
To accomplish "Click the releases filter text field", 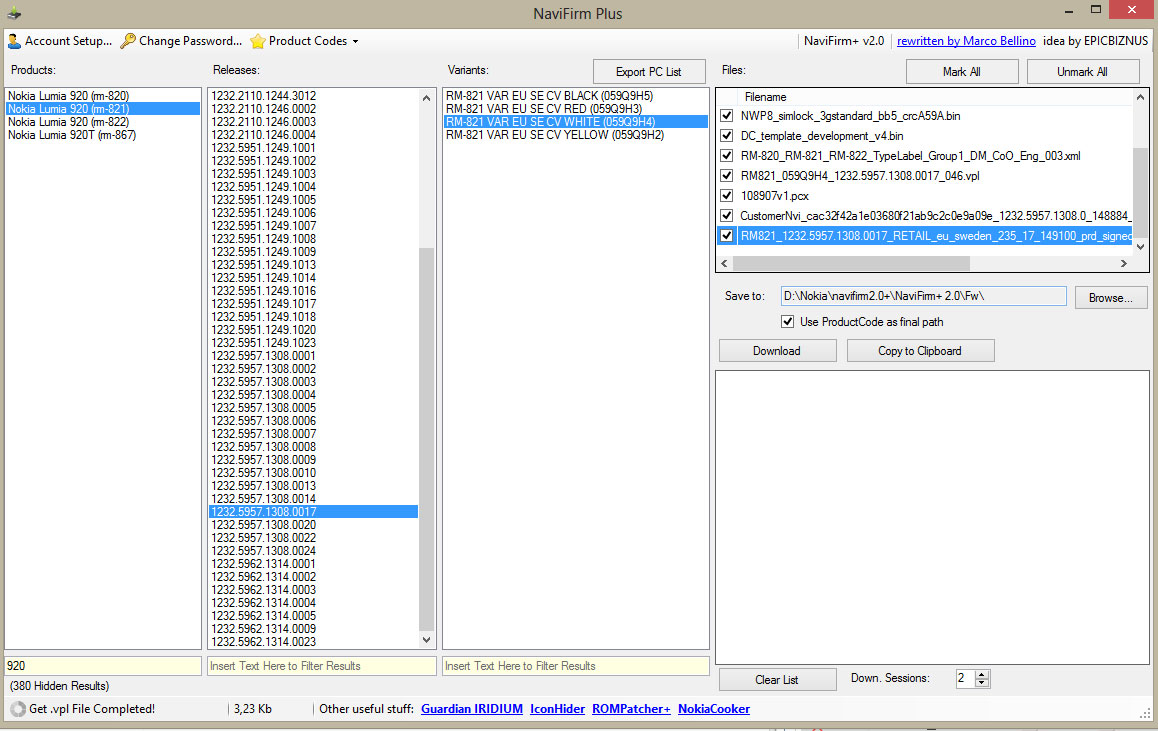I will 322,666.
